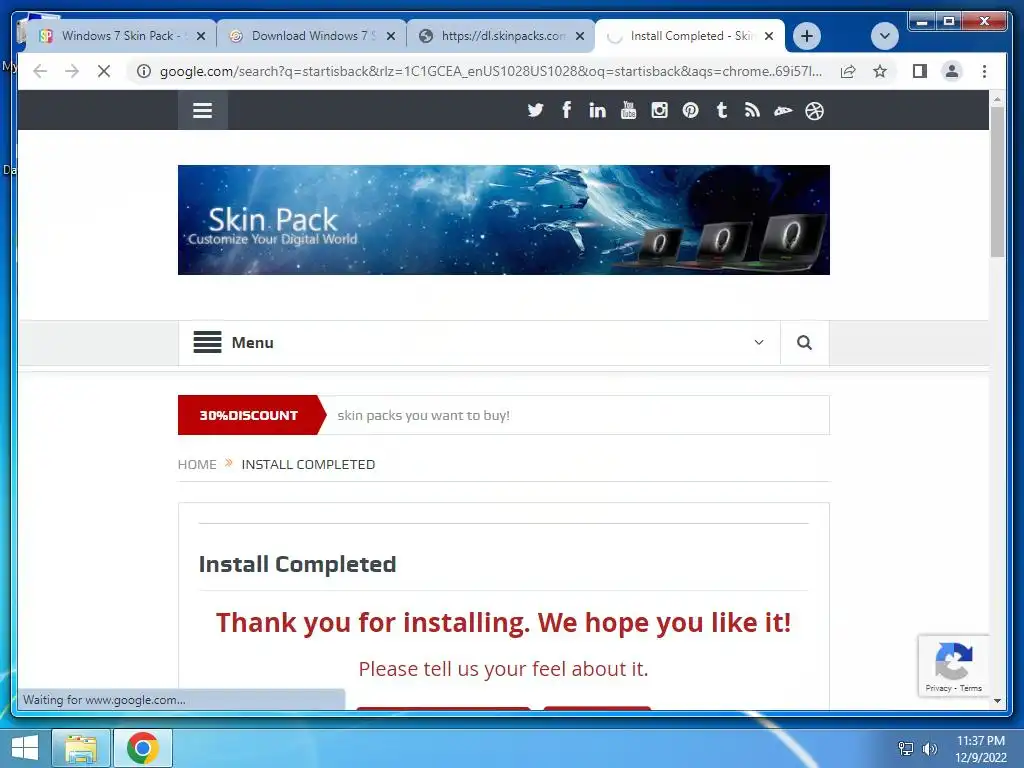Open the Chrome profile icon
Image resolution: width=1024 pixels, height=768 pixels.
[x=952, y=71]
